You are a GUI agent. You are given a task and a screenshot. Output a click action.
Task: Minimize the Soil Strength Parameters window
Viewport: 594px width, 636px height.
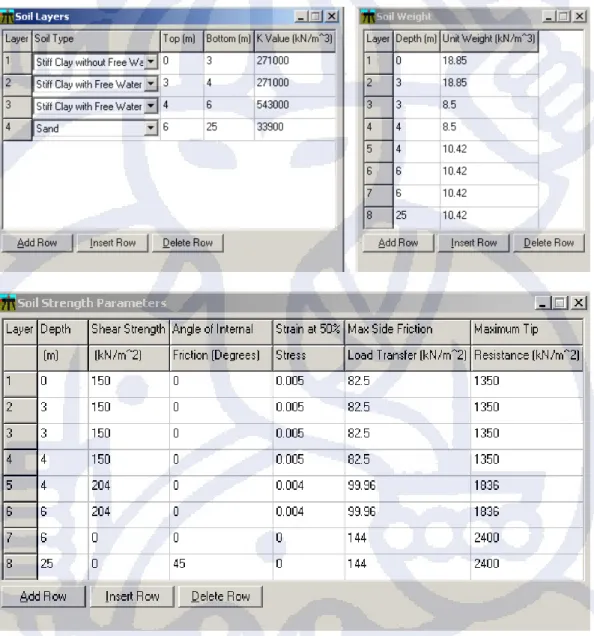[x=542, y=303]
